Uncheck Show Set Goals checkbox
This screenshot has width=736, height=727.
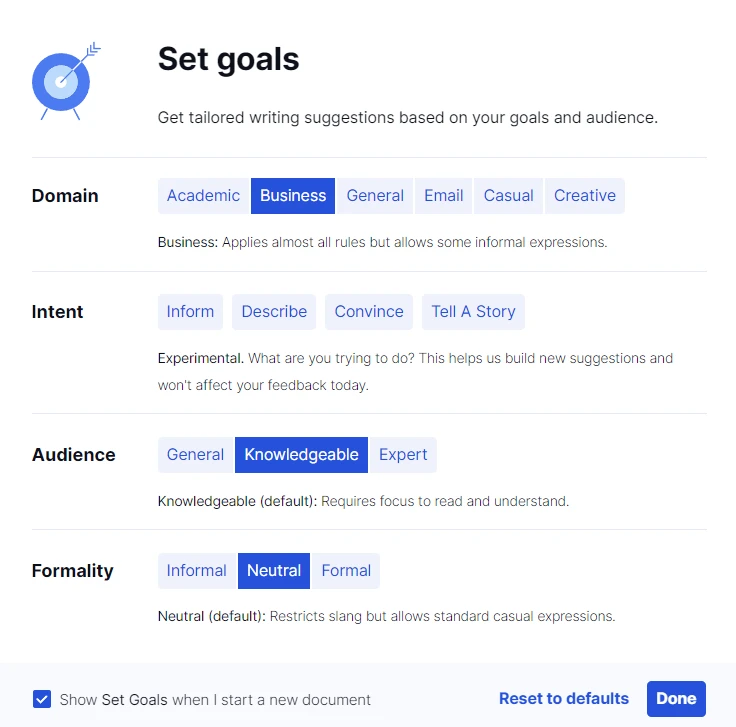[x=42, y=699]
